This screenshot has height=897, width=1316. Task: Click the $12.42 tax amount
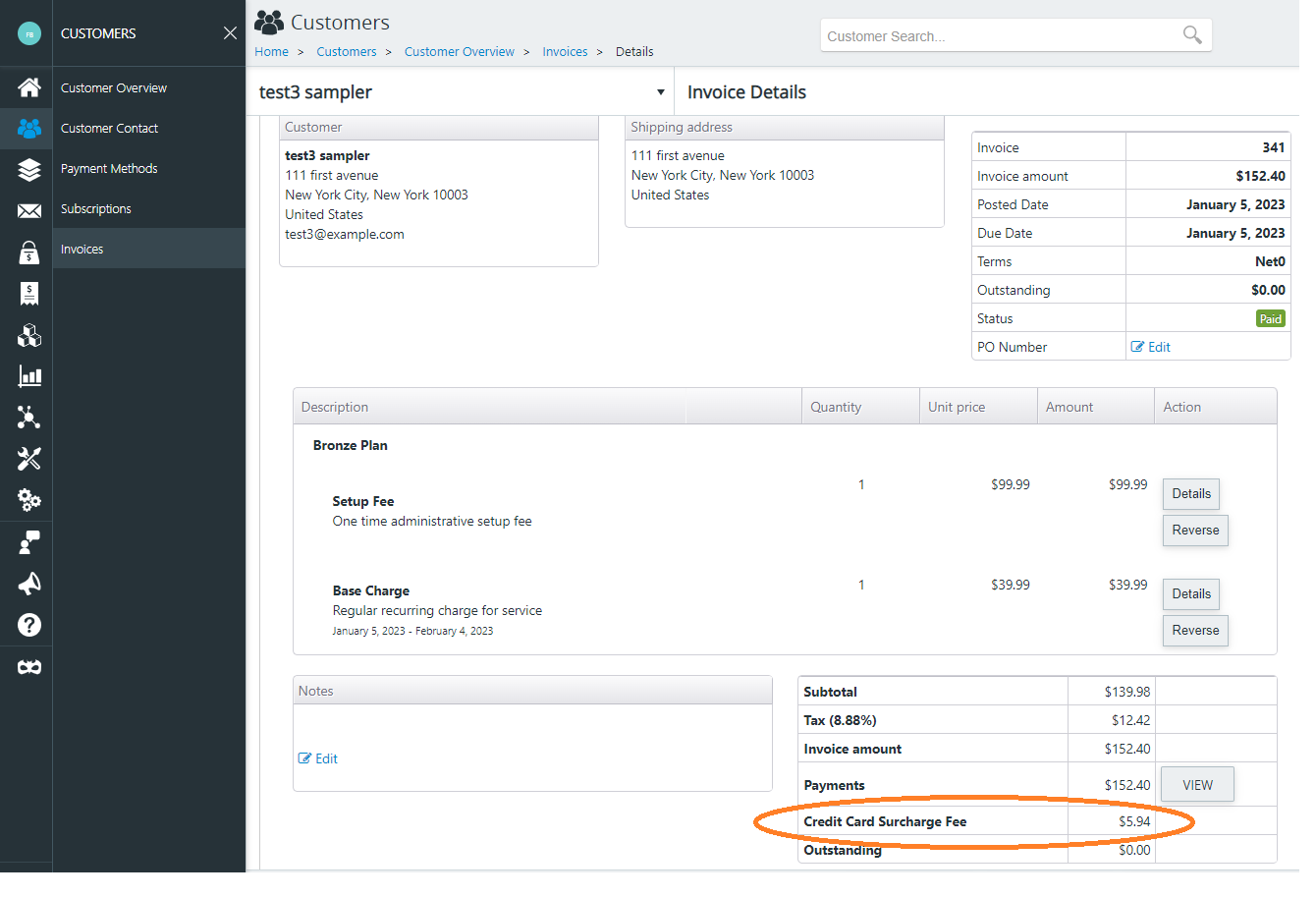click(x=1131, y=720)
